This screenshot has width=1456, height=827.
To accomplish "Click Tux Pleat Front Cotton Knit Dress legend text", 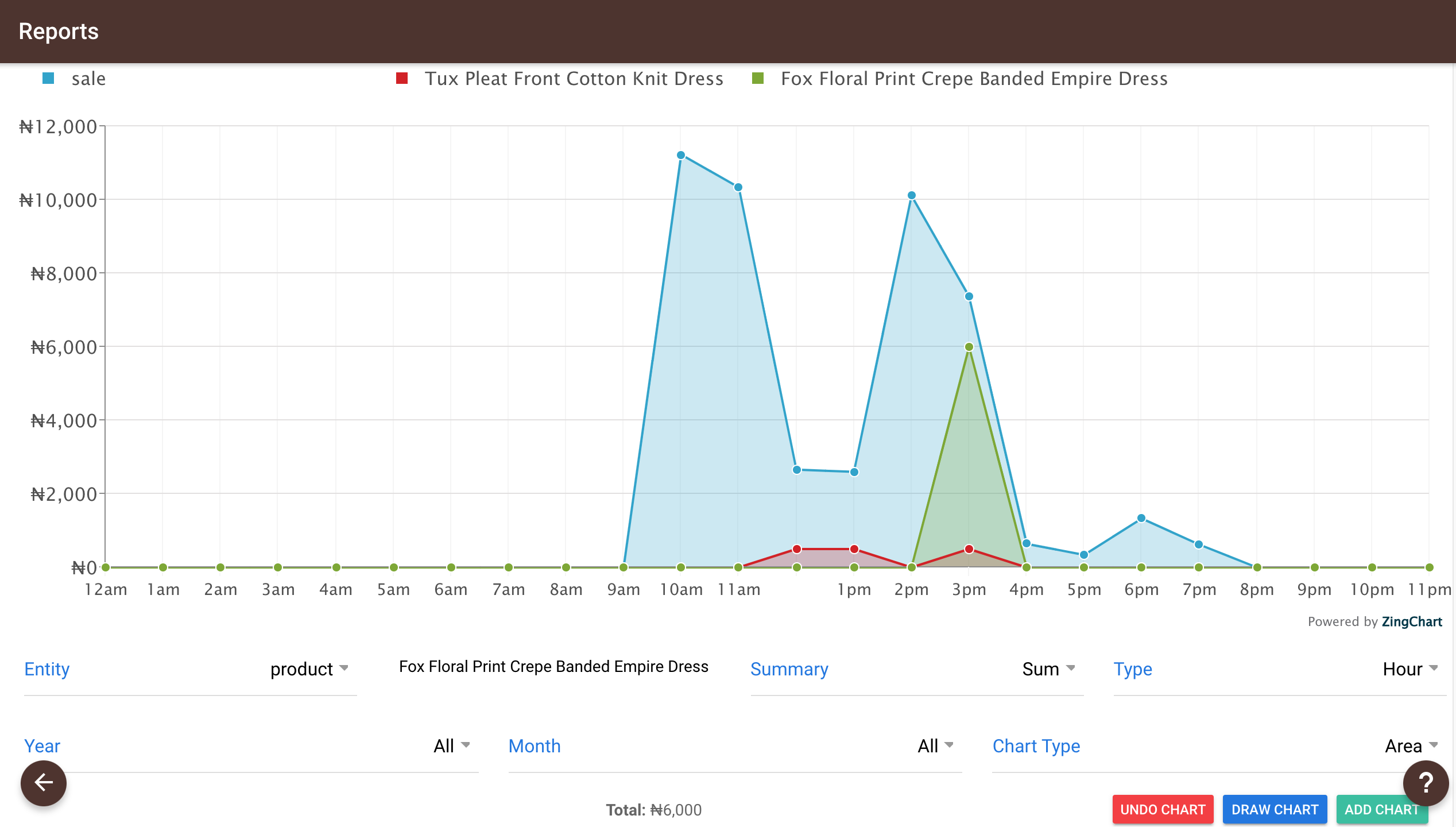I will tap(574, 79).
